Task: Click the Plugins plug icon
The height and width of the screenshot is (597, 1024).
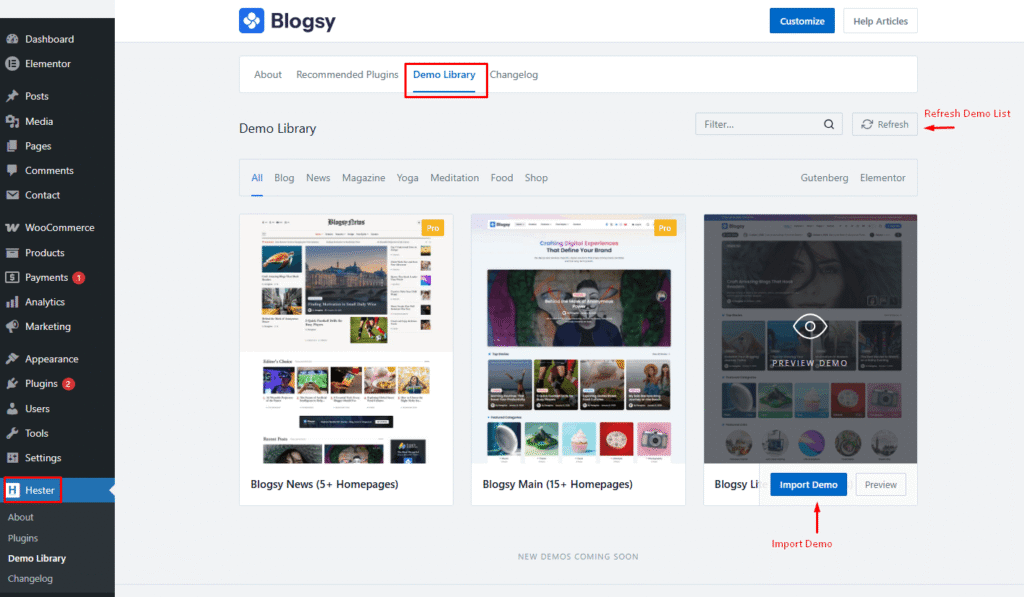Action: click(12, 383)
